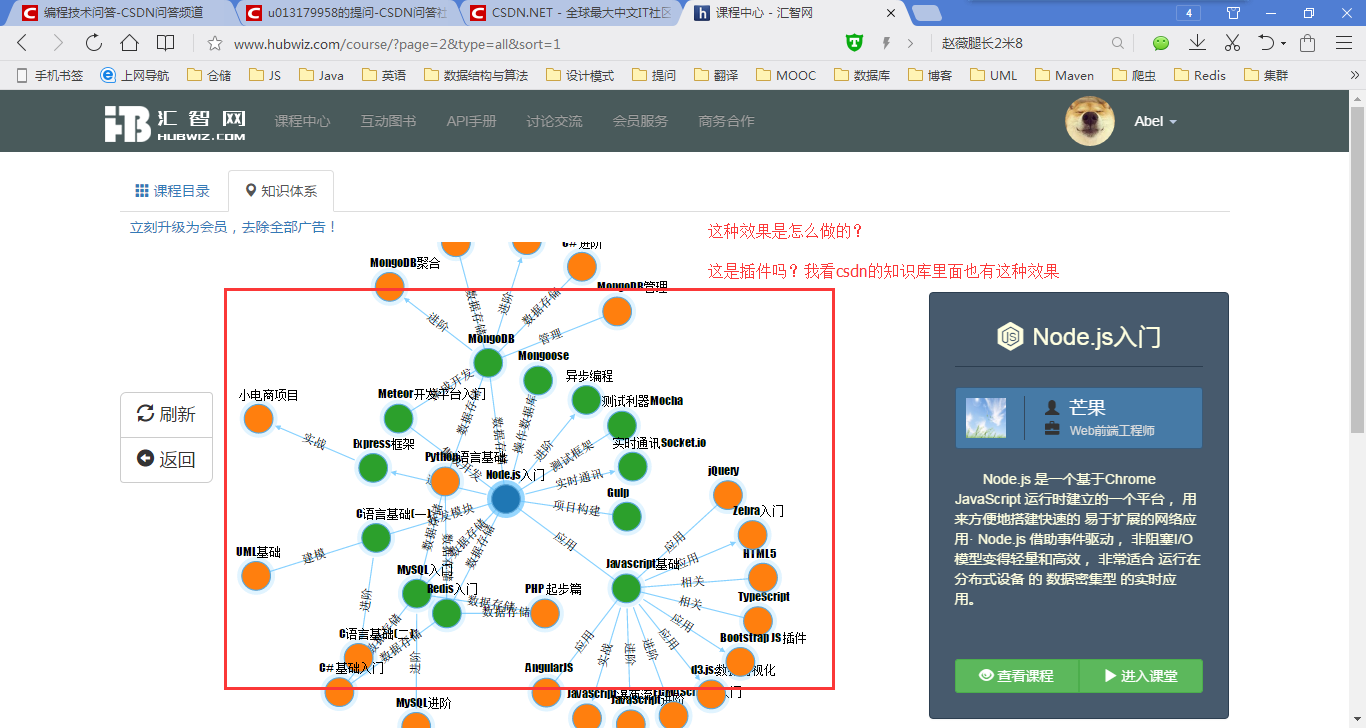Viewport: 1366px width, 728px height.
Task: Click the lightning speed mode icon
Action: click(885, 43)
